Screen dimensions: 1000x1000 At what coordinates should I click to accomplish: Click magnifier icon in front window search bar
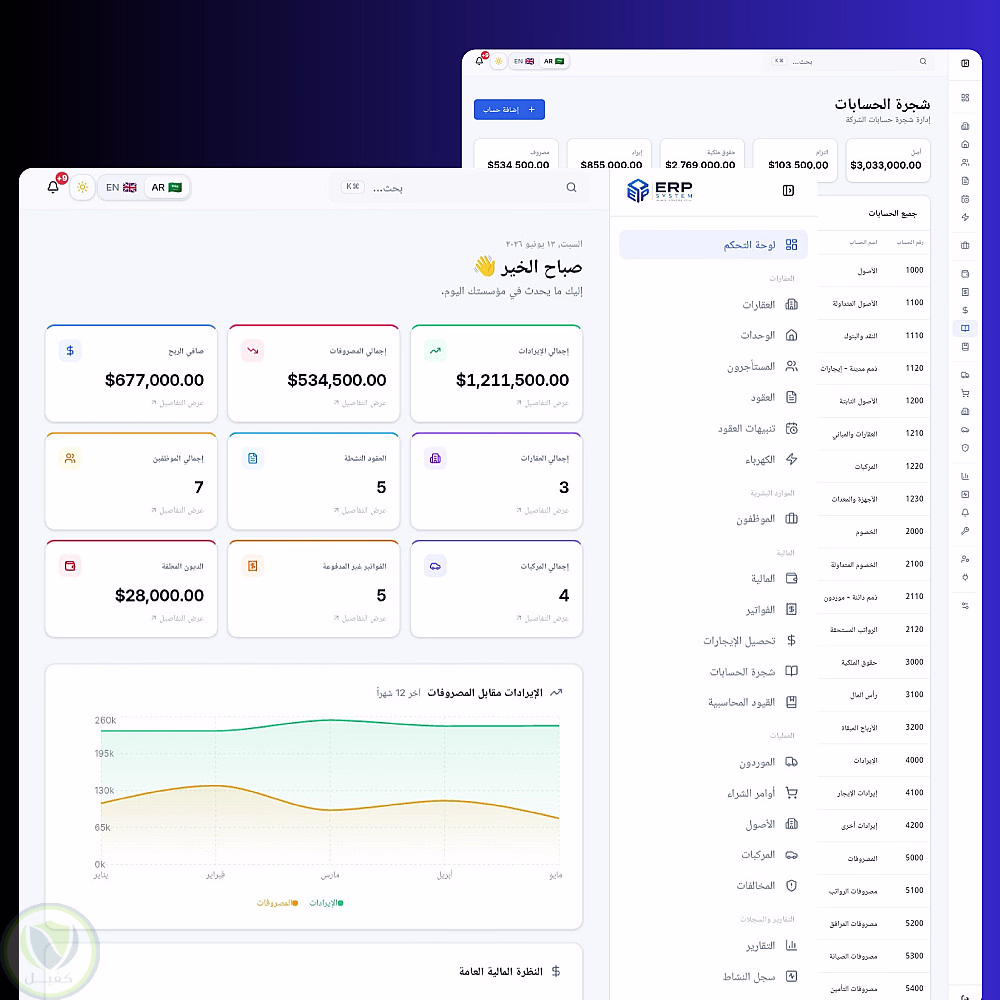point(571,188)
